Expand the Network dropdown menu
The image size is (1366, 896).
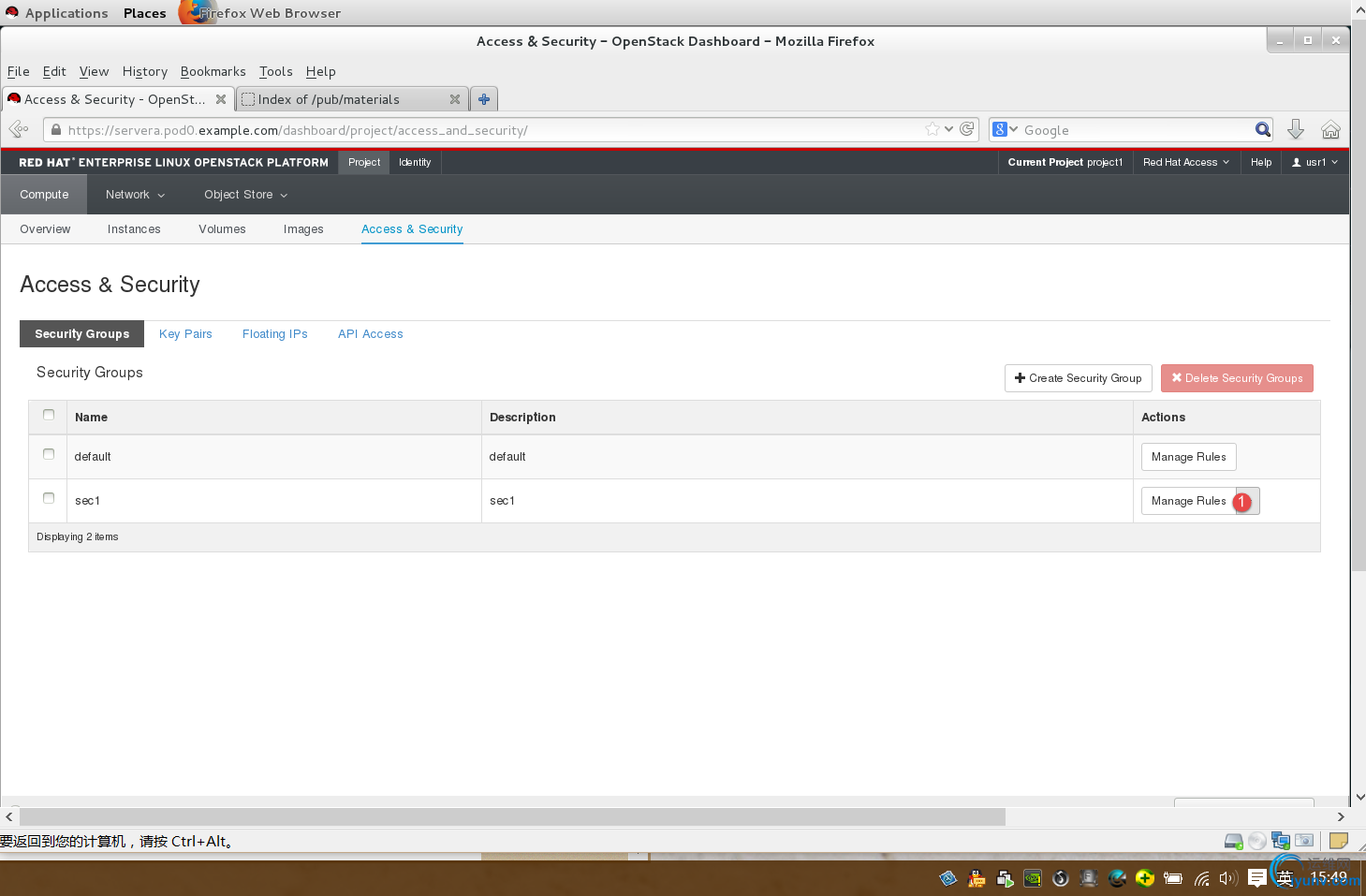coord(136,195)
